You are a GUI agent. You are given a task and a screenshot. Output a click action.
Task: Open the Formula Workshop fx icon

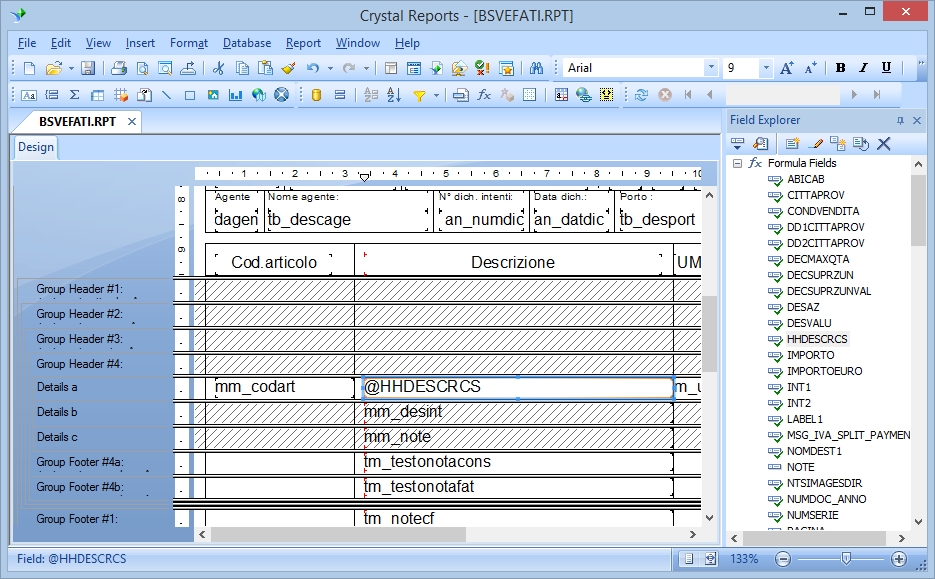[484, 95]
